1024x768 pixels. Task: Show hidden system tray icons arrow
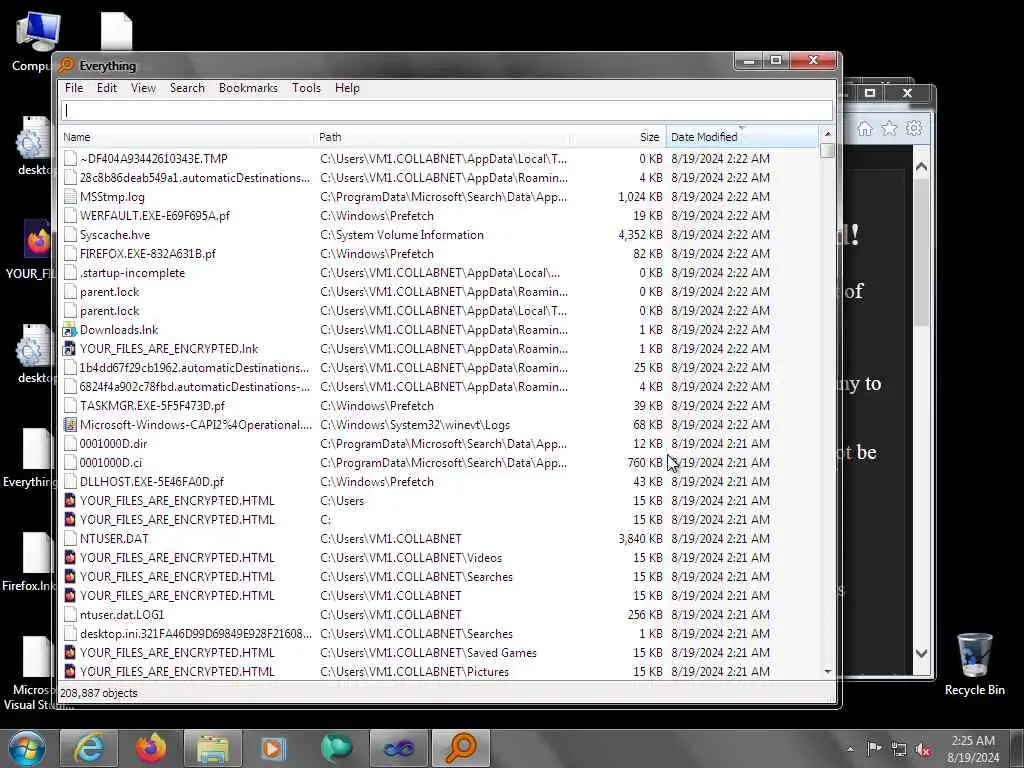(850, 749)
